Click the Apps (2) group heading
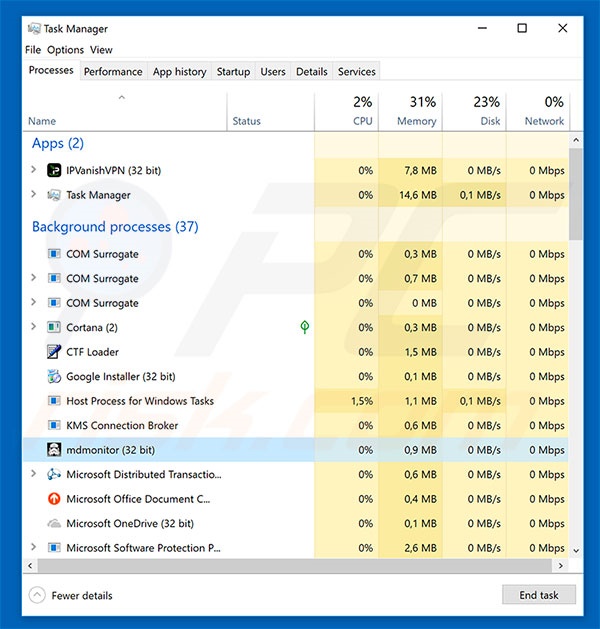Image resolution: width=600 pixels, height=629 pixels. point(58,143)
